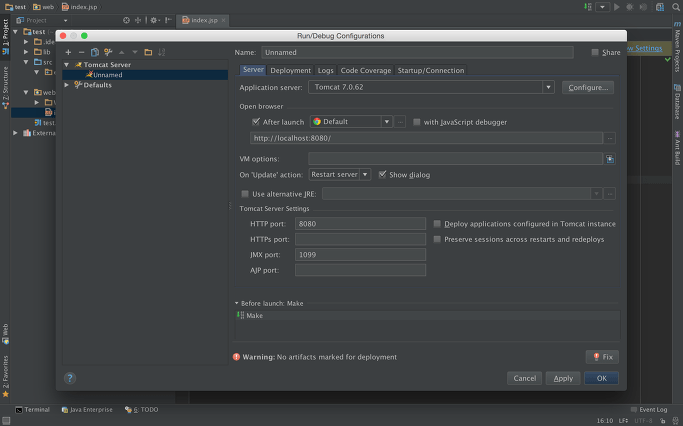Enable Use alternative JRE checkbox
683x426 pixels.
pos(245,193)
